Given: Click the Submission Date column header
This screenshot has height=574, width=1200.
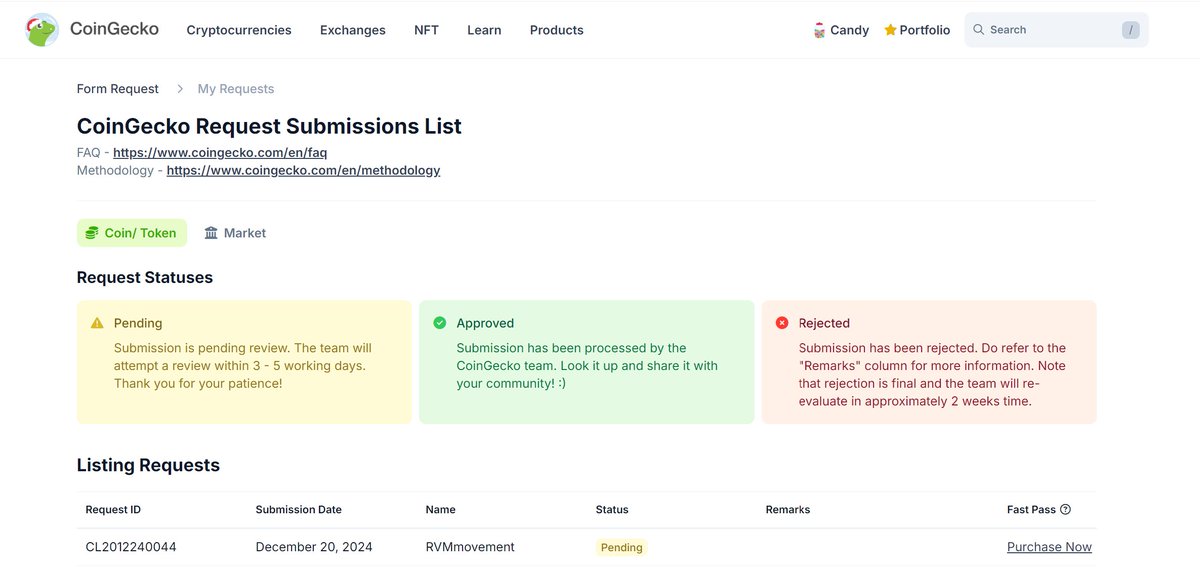Looking at the screenshot, I should pyautogui.click(x=299, y=509).
